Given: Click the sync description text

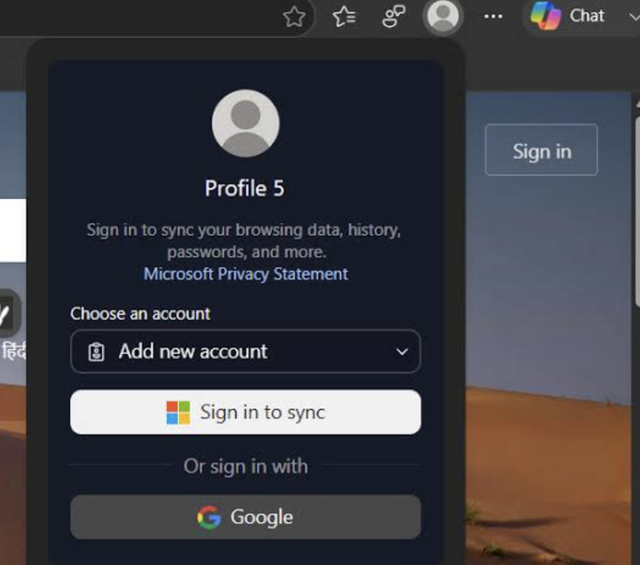Looking at the screenshot, I should pos(244,241).
